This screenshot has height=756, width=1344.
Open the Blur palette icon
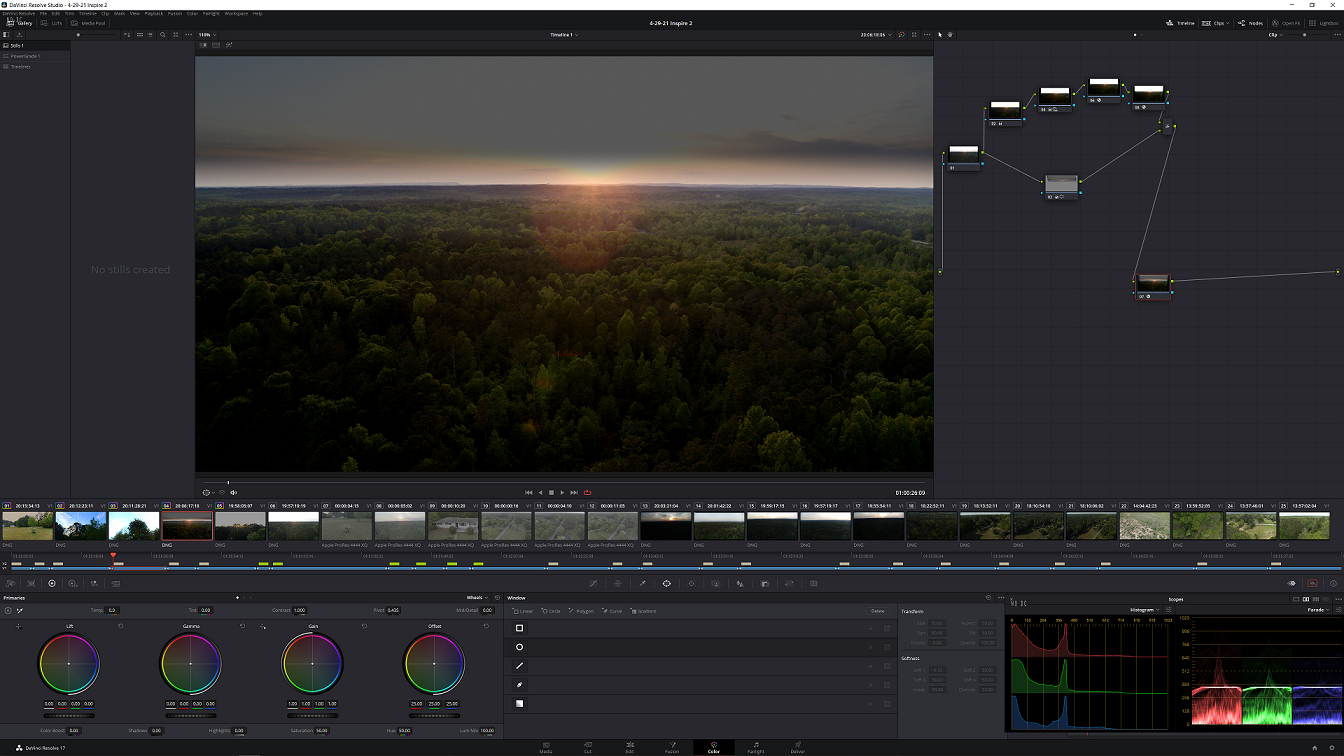(x=740, y=583)
